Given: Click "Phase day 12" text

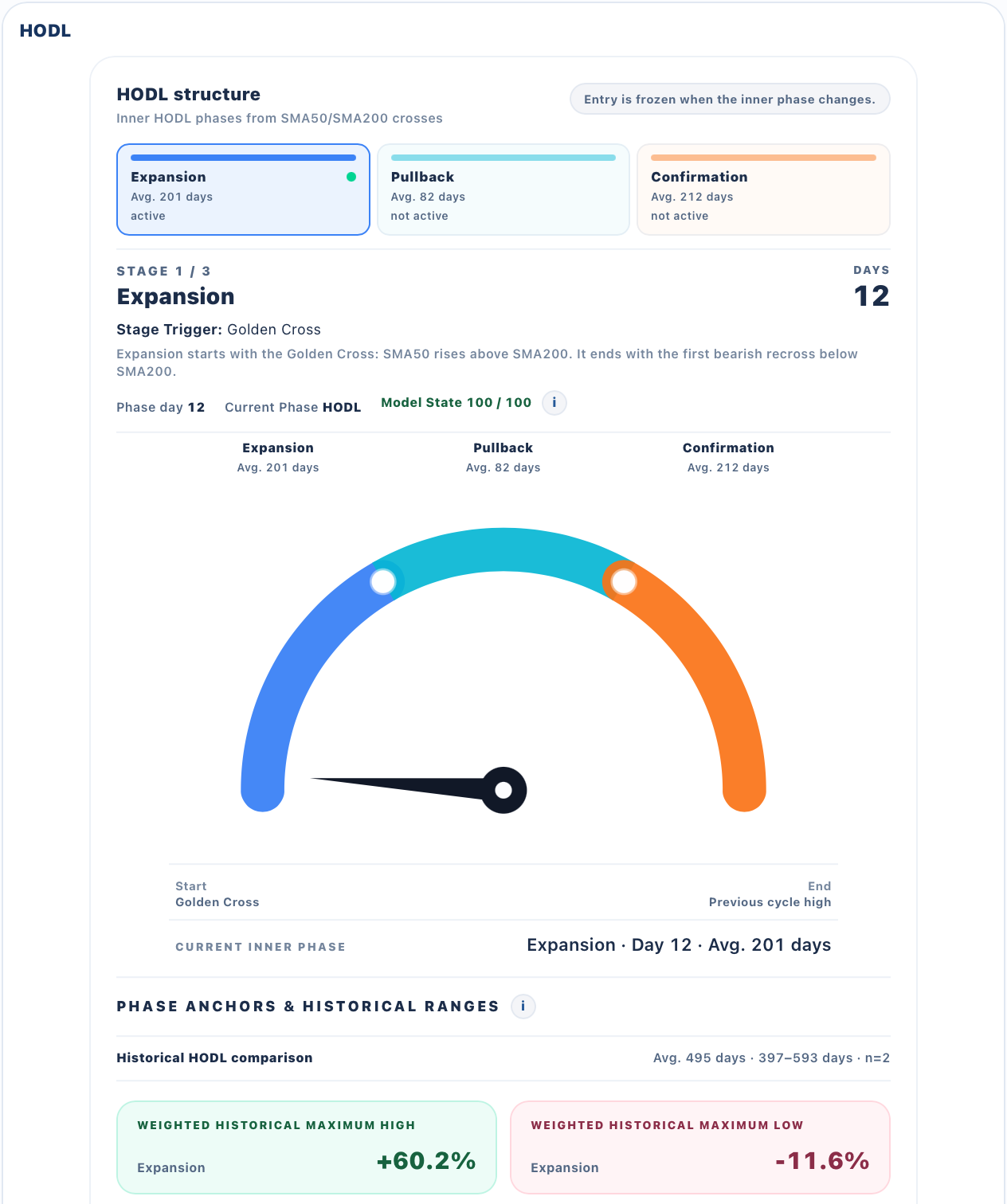Looking at the screenshot, I should pyautogui.click(x=161, y=408).
